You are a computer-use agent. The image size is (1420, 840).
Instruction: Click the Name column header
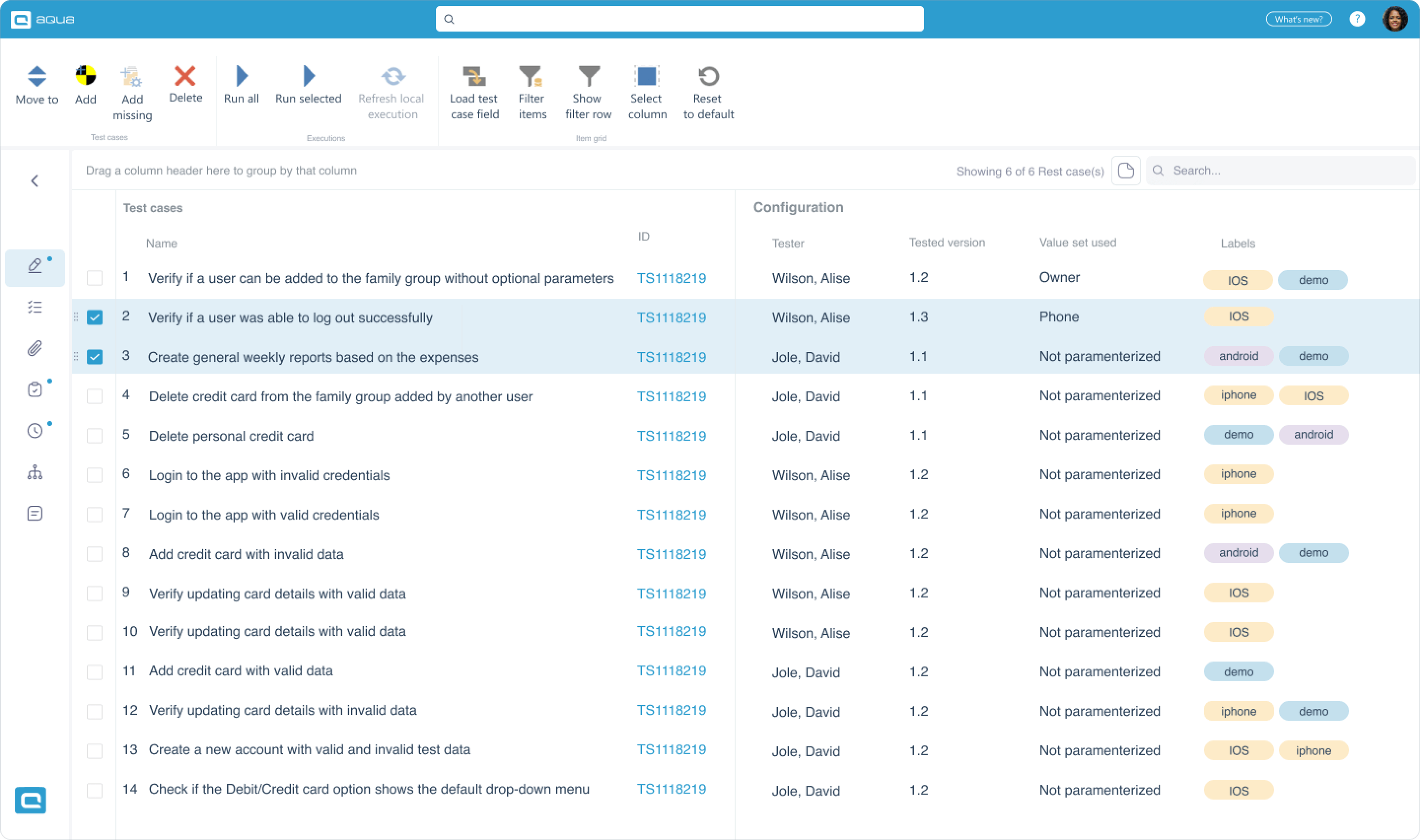[161, 244]
